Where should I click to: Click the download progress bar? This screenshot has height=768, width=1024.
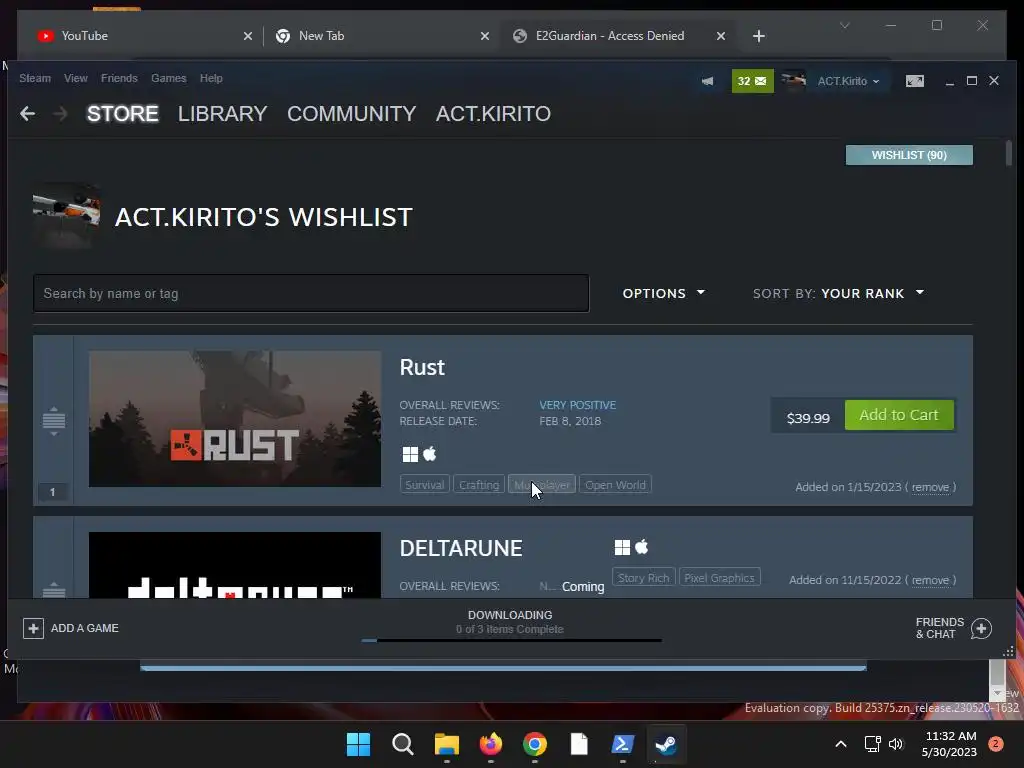pyautogui.click(x=511, y=641)
